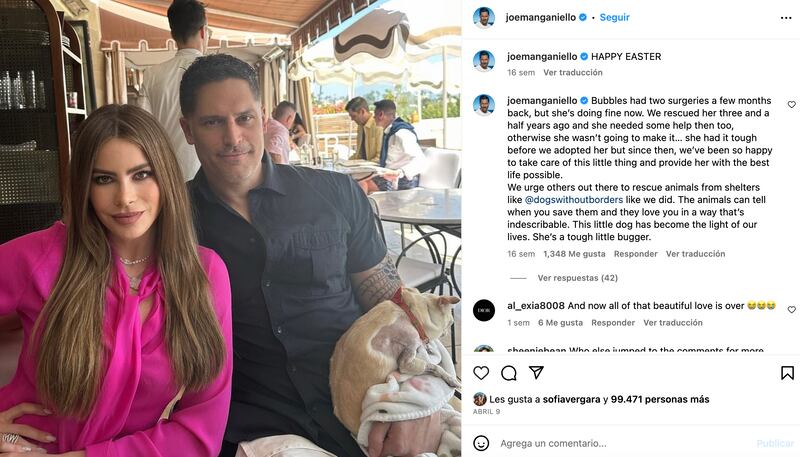Like al_exia8008's comment heart
The height and width of the screenshot is (457, 800).
791,310
